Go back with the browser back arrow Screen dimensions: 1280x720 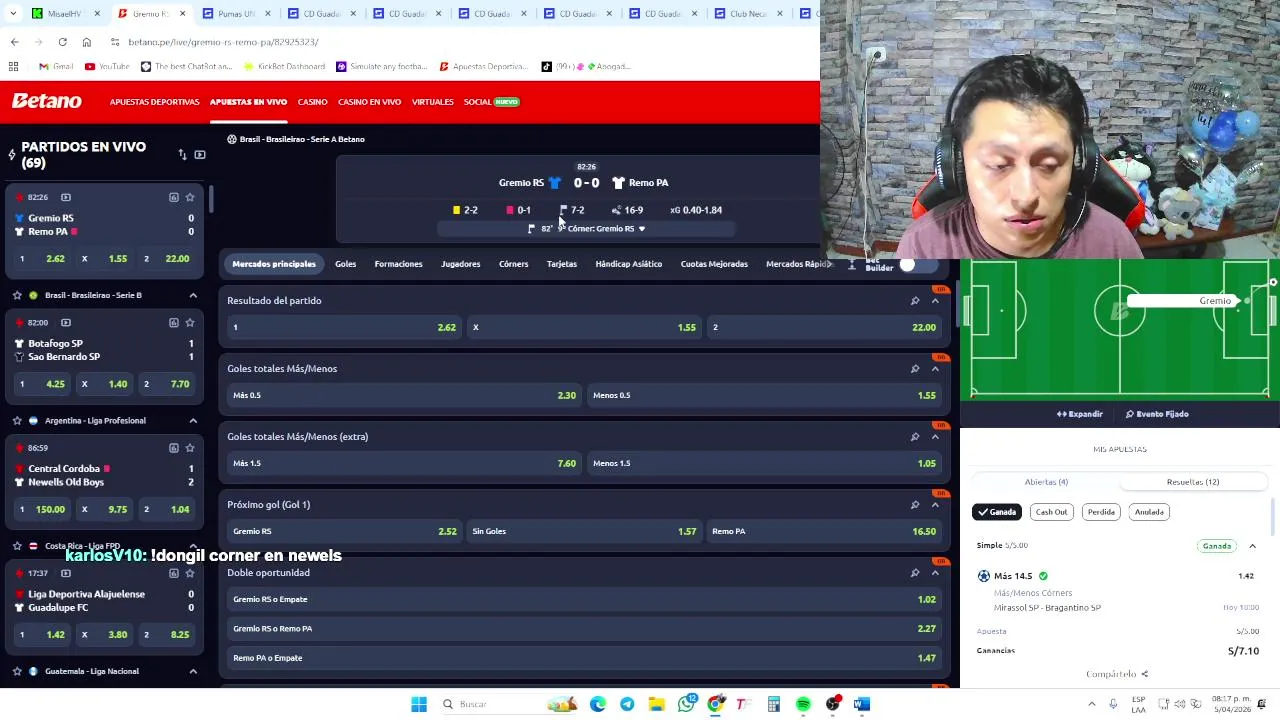click(x=14, y=42)
